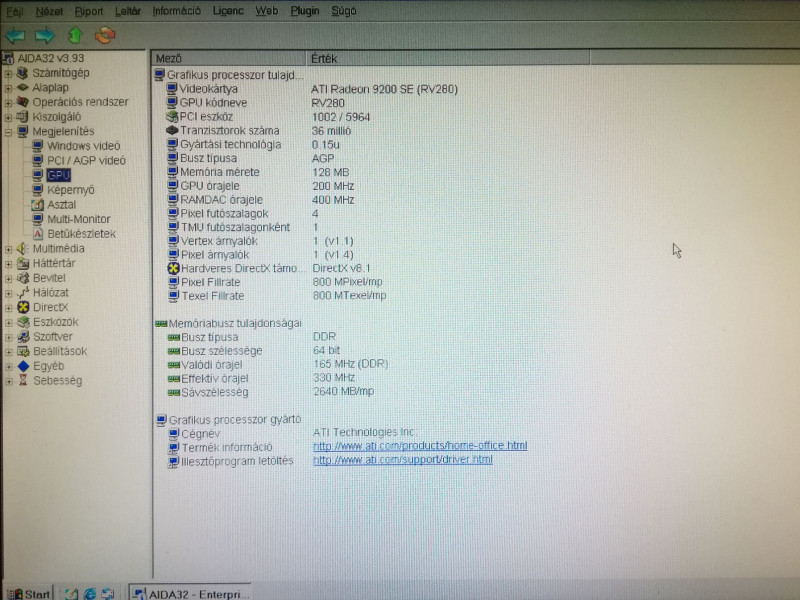
Task: Open the Riport menu
Action: (x=89, y=11)
